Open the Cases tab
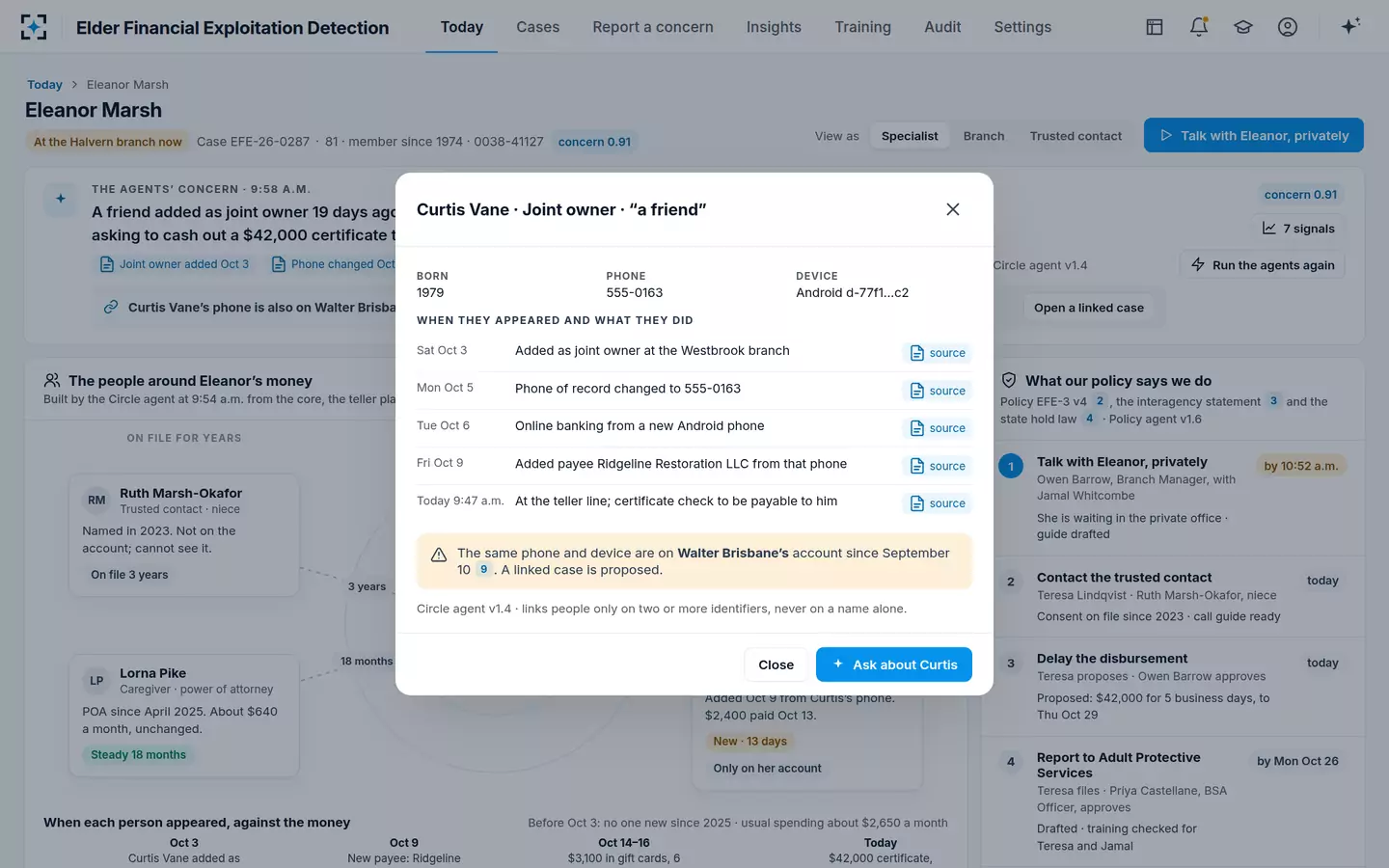 pyautogui.click(x=537, y=27)
